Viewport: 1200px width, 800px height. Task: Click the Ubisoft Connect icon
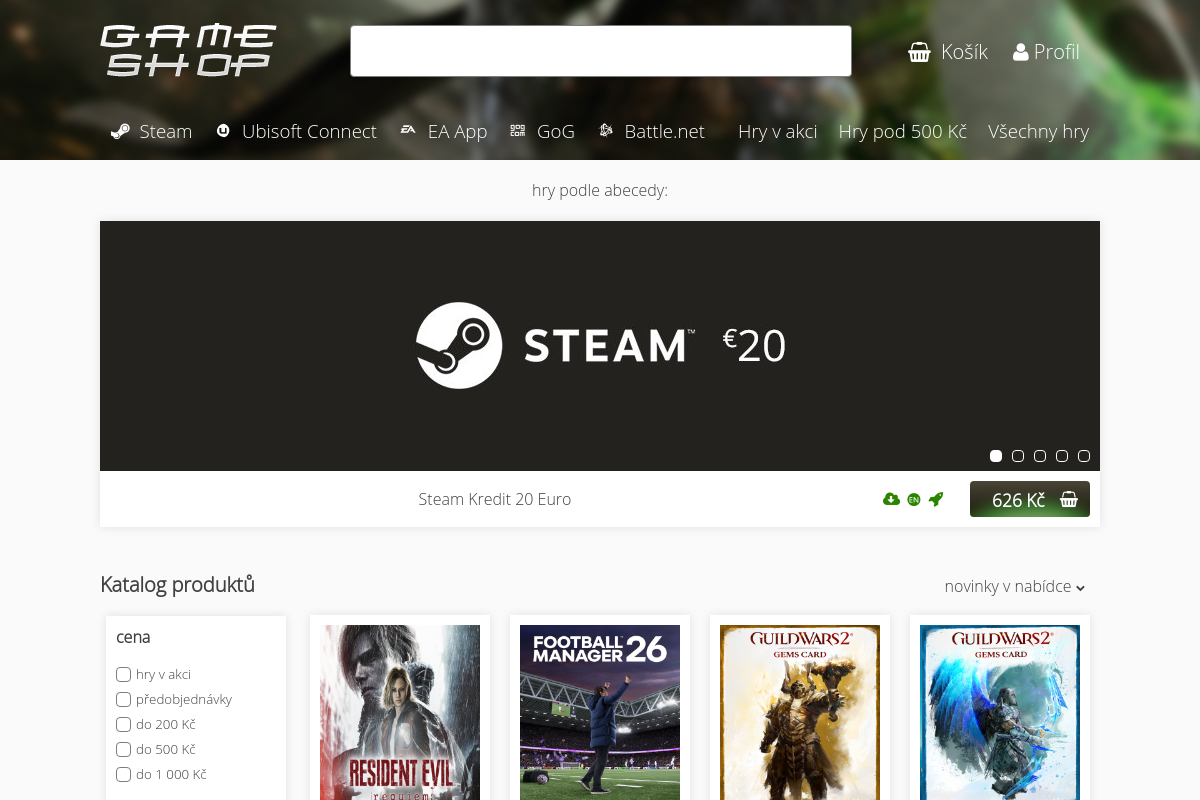click(223, 131)
